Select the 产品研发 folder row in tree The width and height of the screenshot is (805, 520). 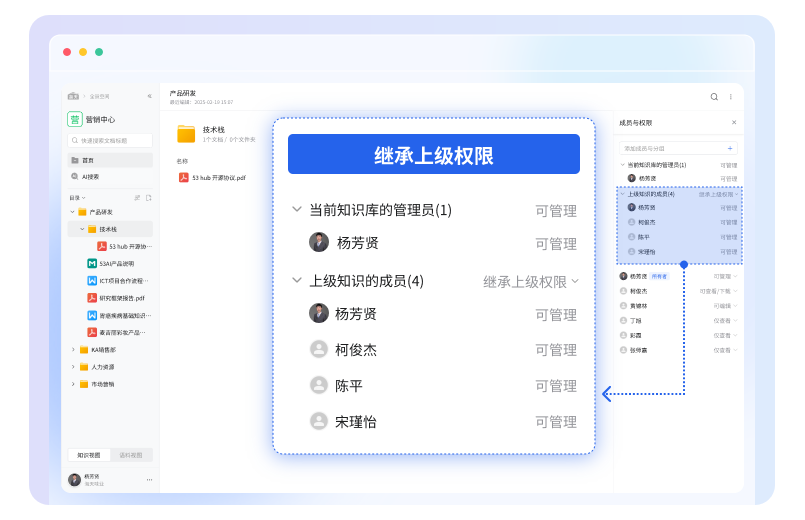[110, 211]
